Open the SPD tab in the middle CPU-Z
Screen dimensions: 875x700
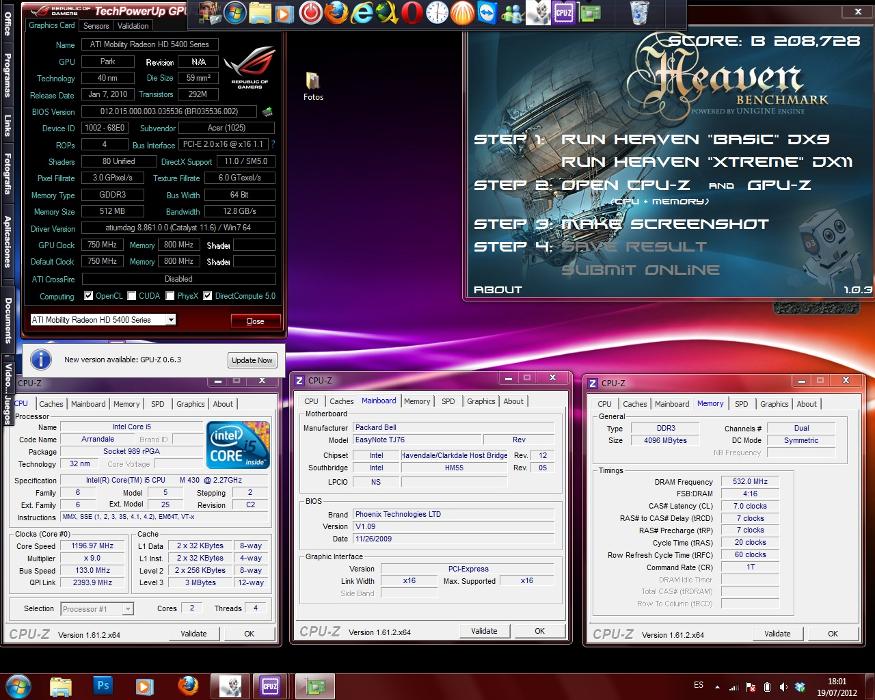point(448,401)
